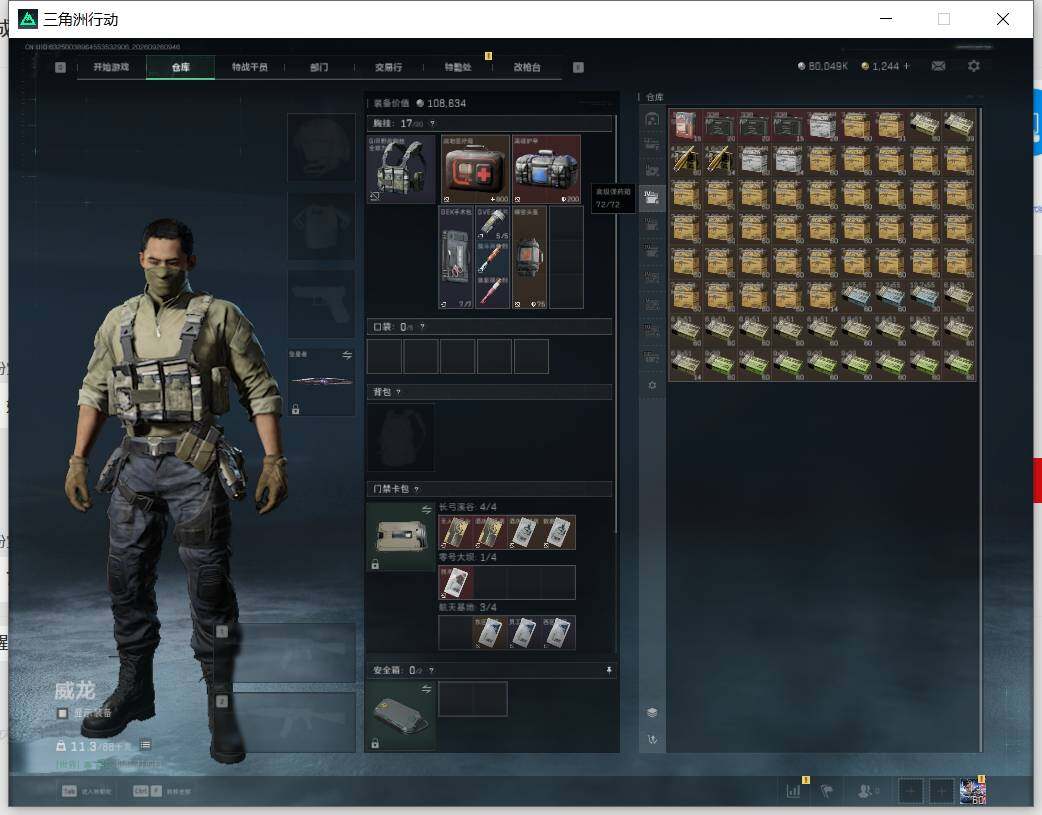Switch to the 仓库 tab
Screen dimensions: 1042x815
click(x=181, y=67)
